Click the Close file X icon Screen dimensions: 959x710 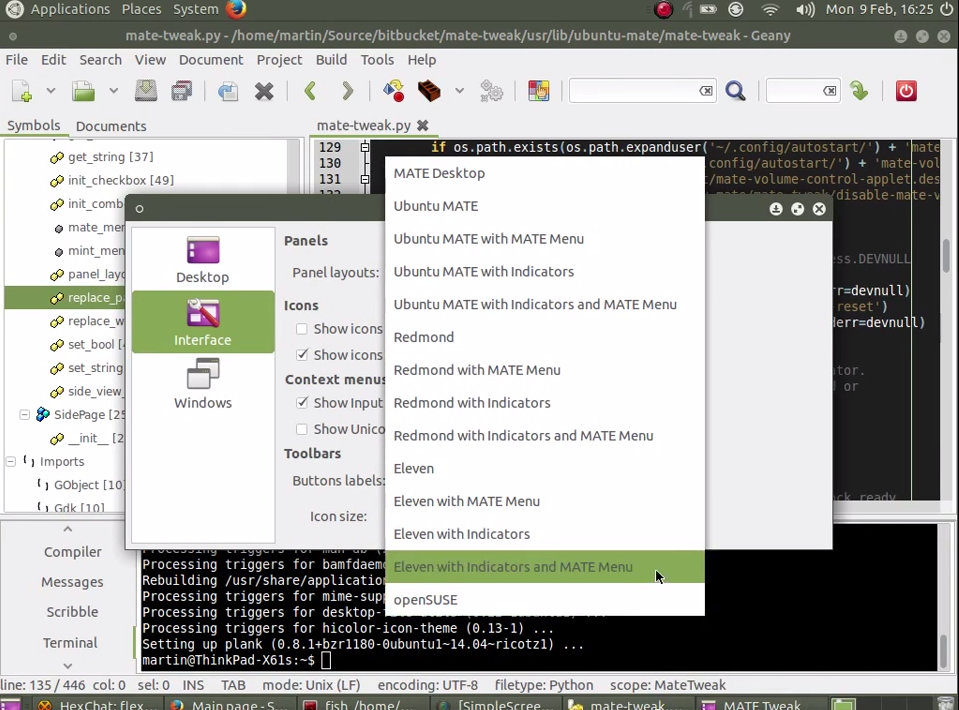264,91
